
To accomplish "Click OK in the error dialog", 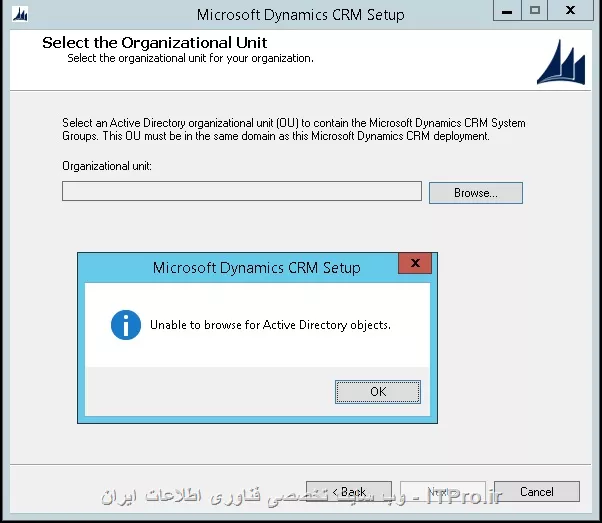I will tap(378, 392).
